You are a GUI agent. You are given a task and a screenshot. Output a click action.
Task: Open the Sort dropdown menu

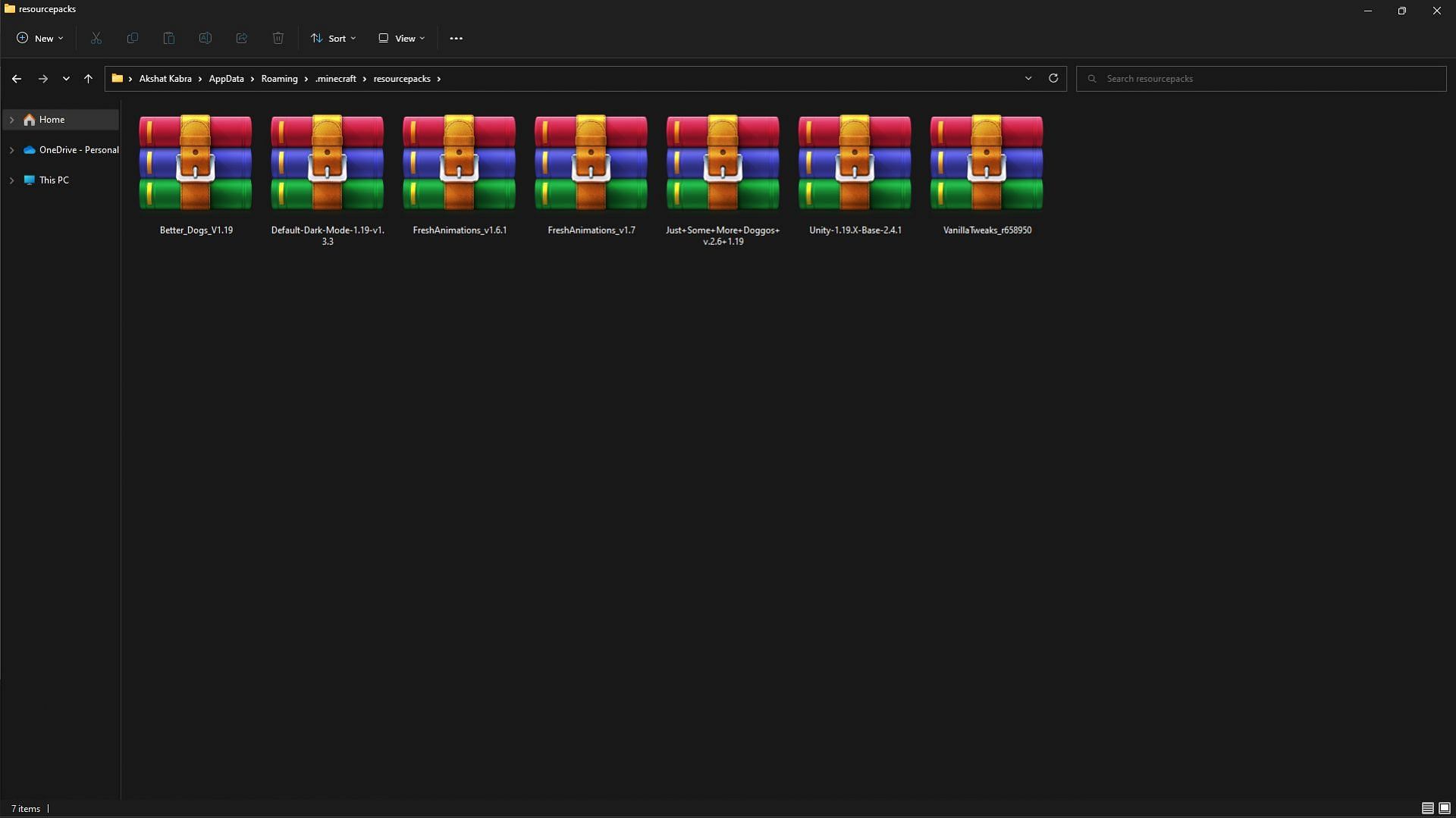(333, 38)
